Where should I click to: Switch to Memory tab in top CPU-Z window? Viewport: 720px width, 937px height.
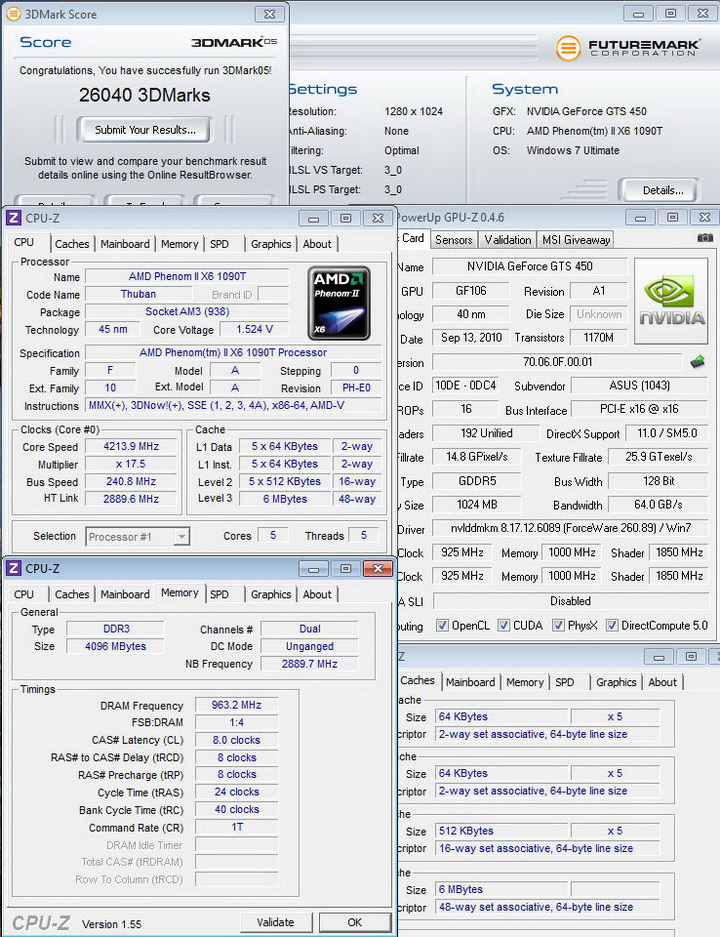coord(179,244)
